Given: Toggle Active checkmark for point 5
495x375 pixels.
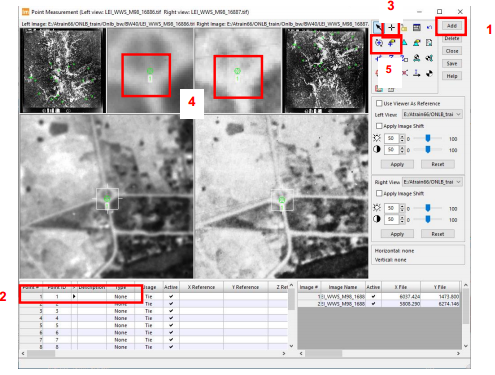Looking at the screenshot, I should coord(171,325).
